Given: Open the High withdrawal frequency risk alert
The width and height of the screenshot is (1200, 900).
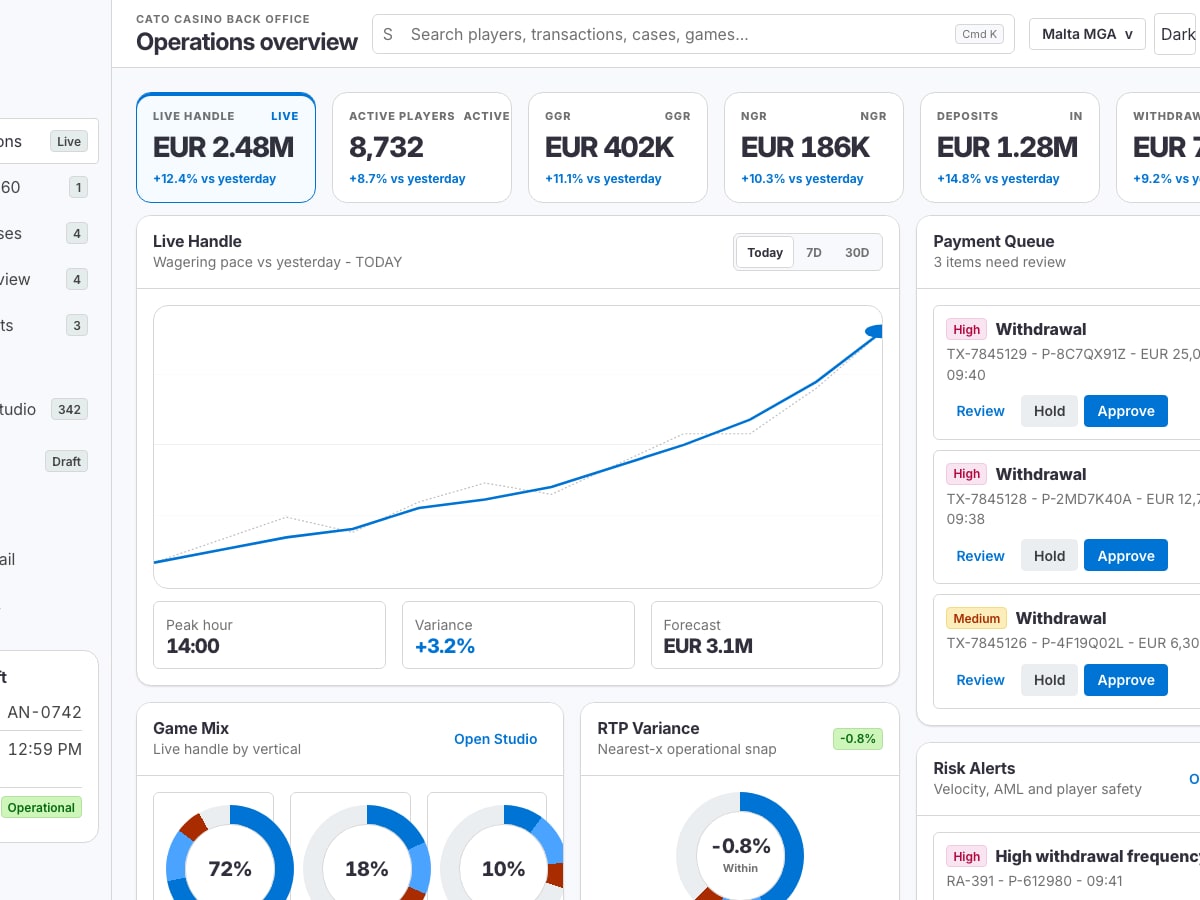Looking at the screenshot, I should coord(1066,866).
